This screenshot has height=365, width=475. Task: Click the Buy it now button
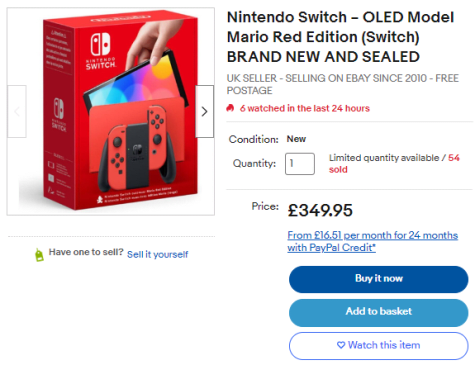click(378, 279)
